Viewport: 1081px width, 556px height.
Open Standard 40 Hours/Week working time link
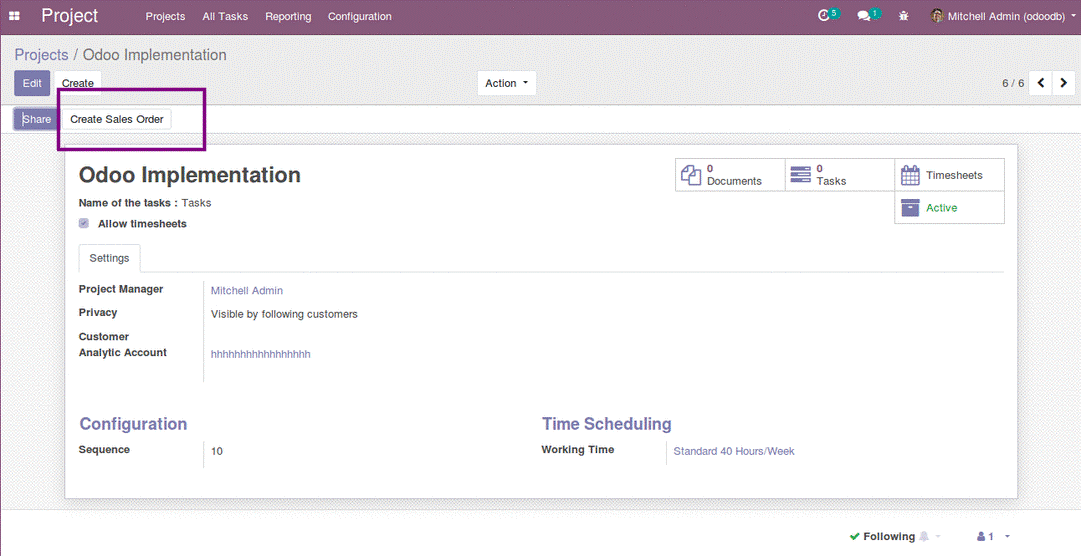pyautogui.click(x=734, y=451)
